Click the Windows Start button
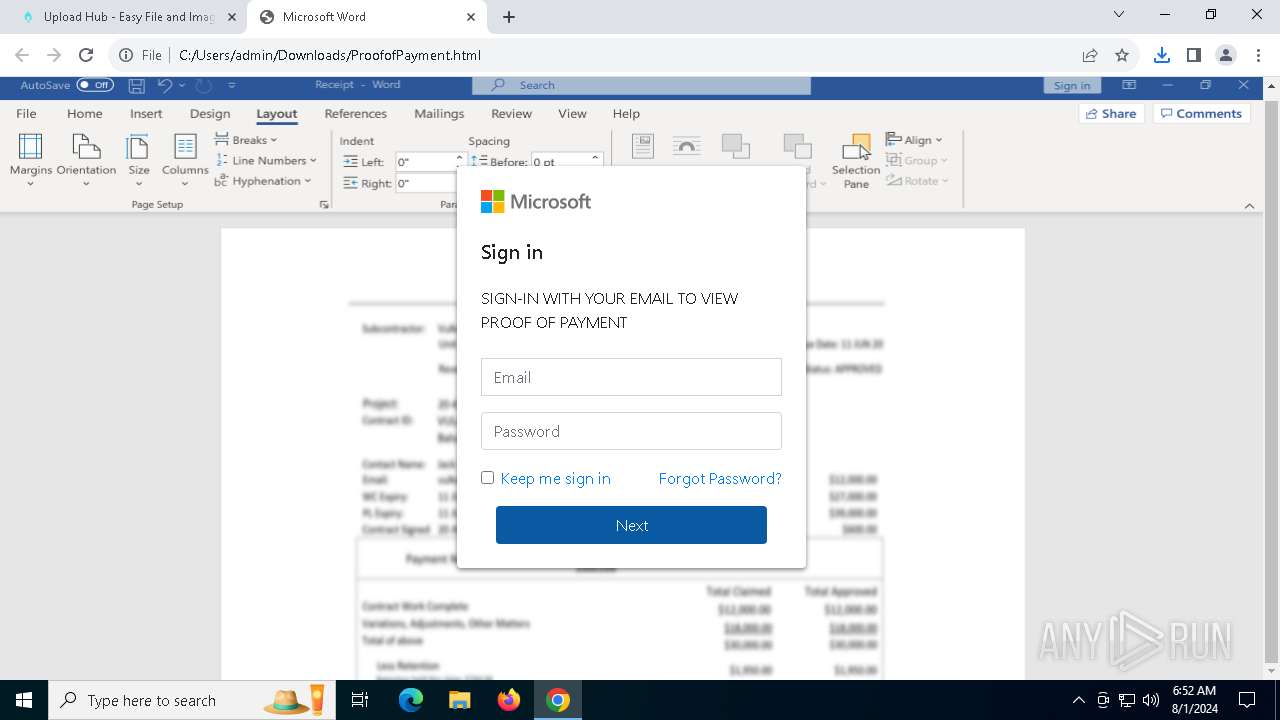 point(24,700)
